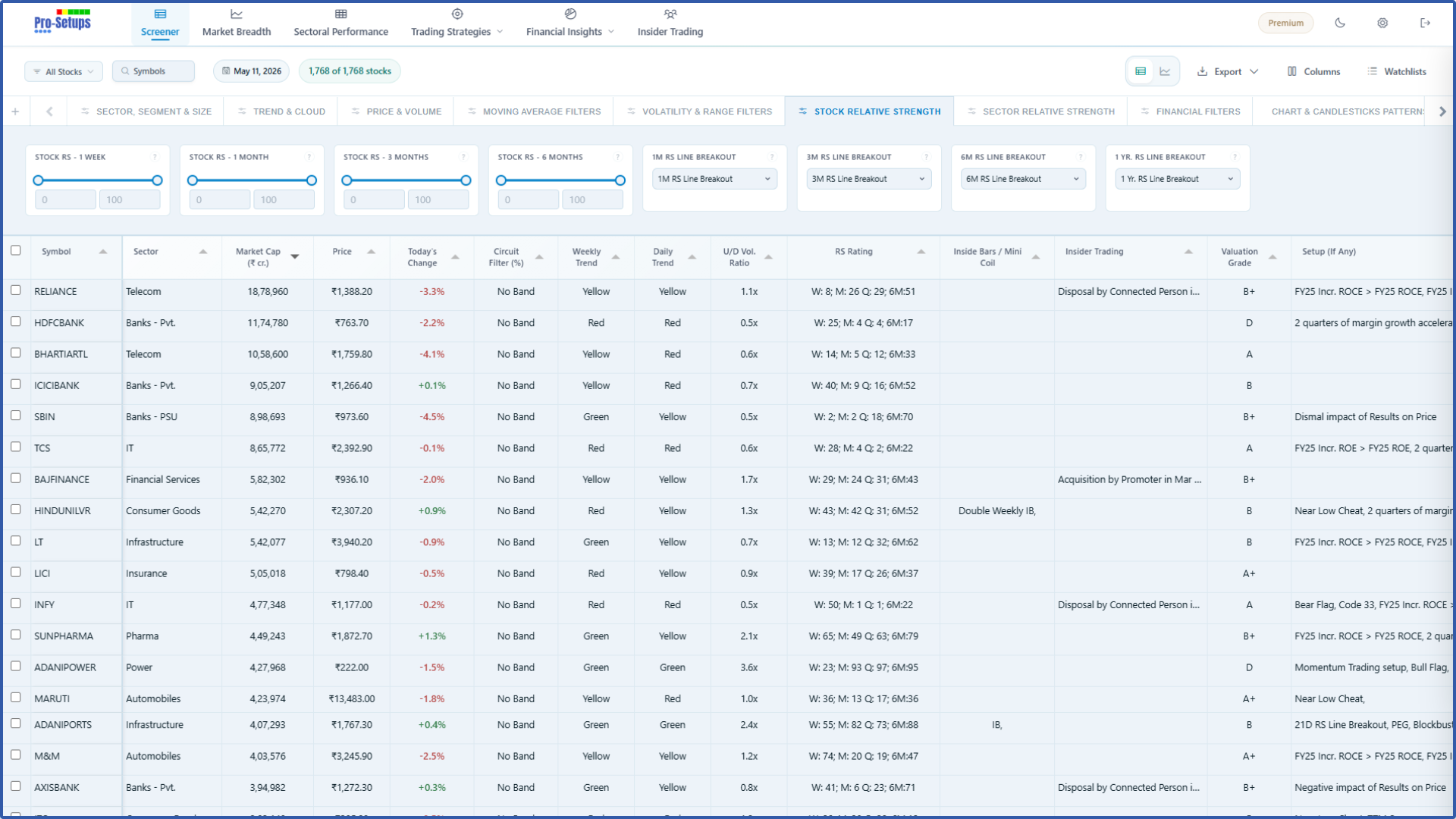Open settings gear icon
The image size is (1456, 819).
(x=1382, y=23)
